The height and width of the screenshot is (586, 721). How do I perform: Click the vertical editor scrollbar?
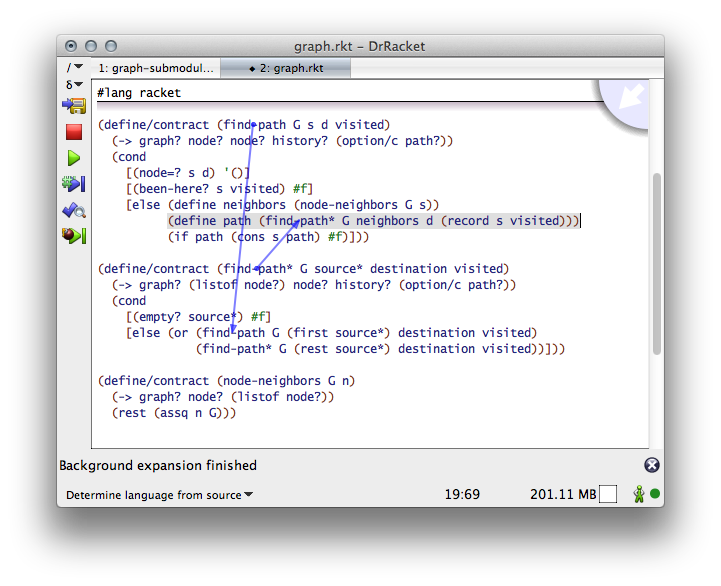656,260
